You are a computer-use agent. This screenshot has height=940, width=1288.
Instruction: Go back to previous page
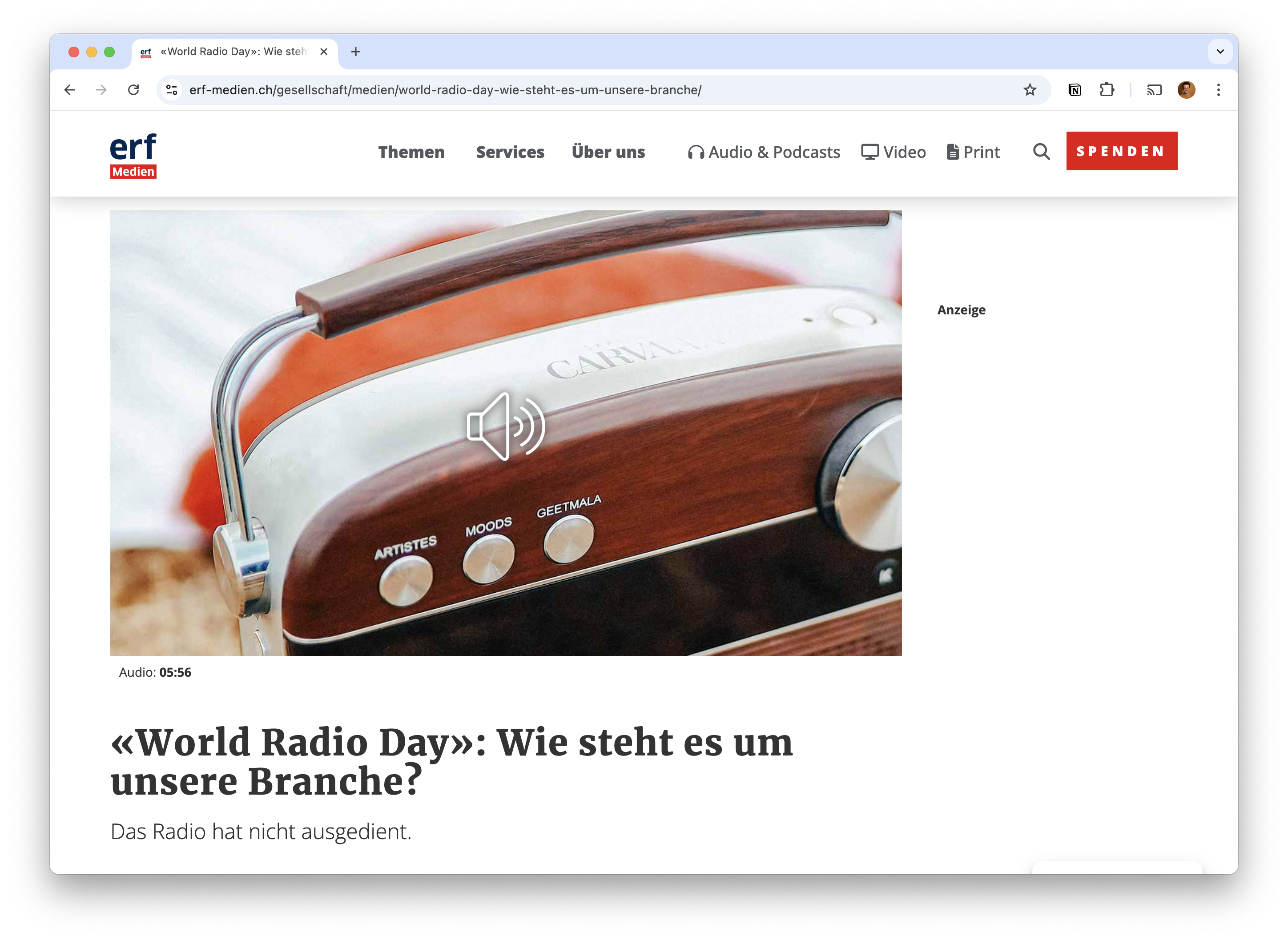(69, 90)
